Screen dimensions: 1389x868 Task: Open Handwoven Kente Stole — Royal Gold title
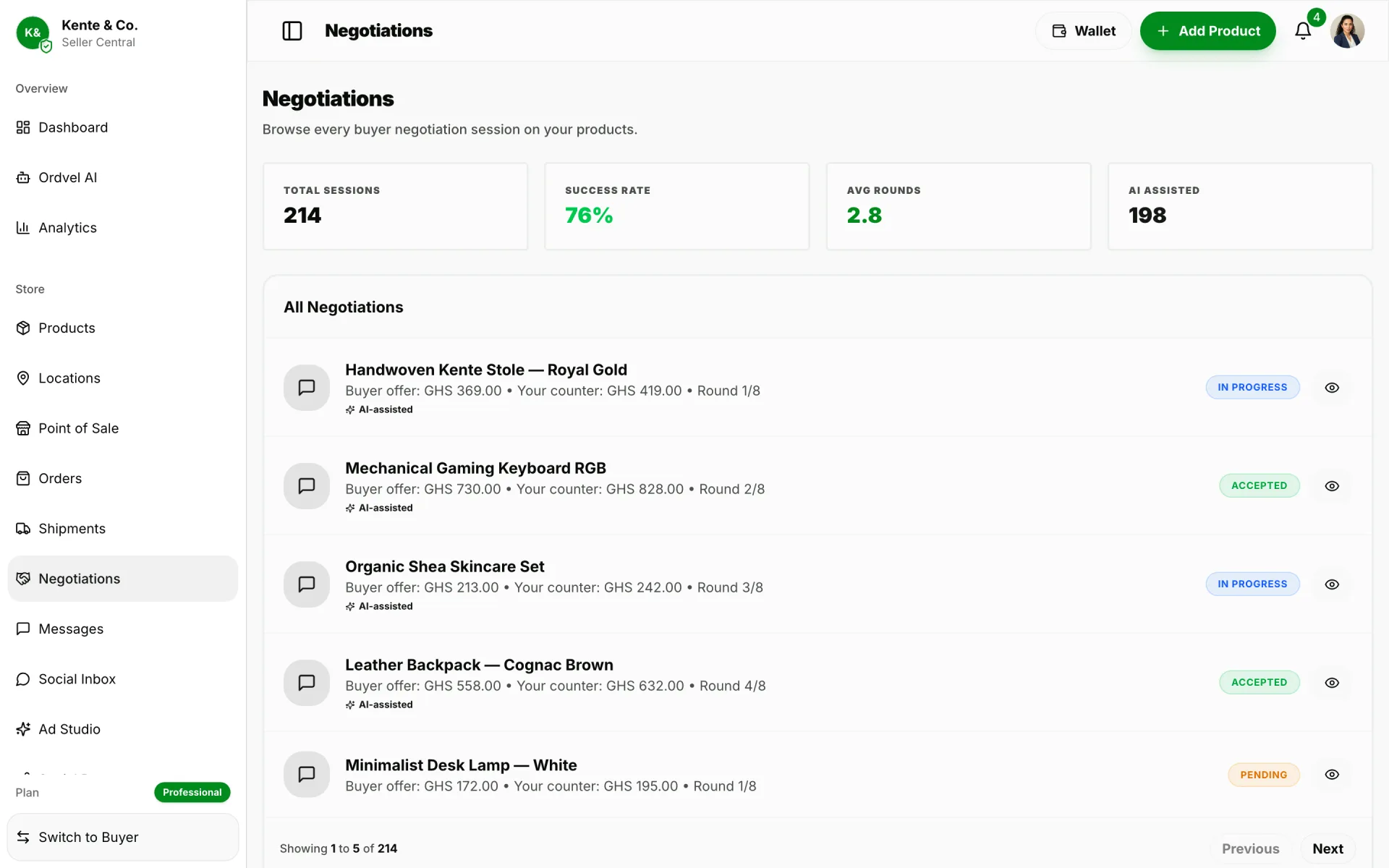486,370
